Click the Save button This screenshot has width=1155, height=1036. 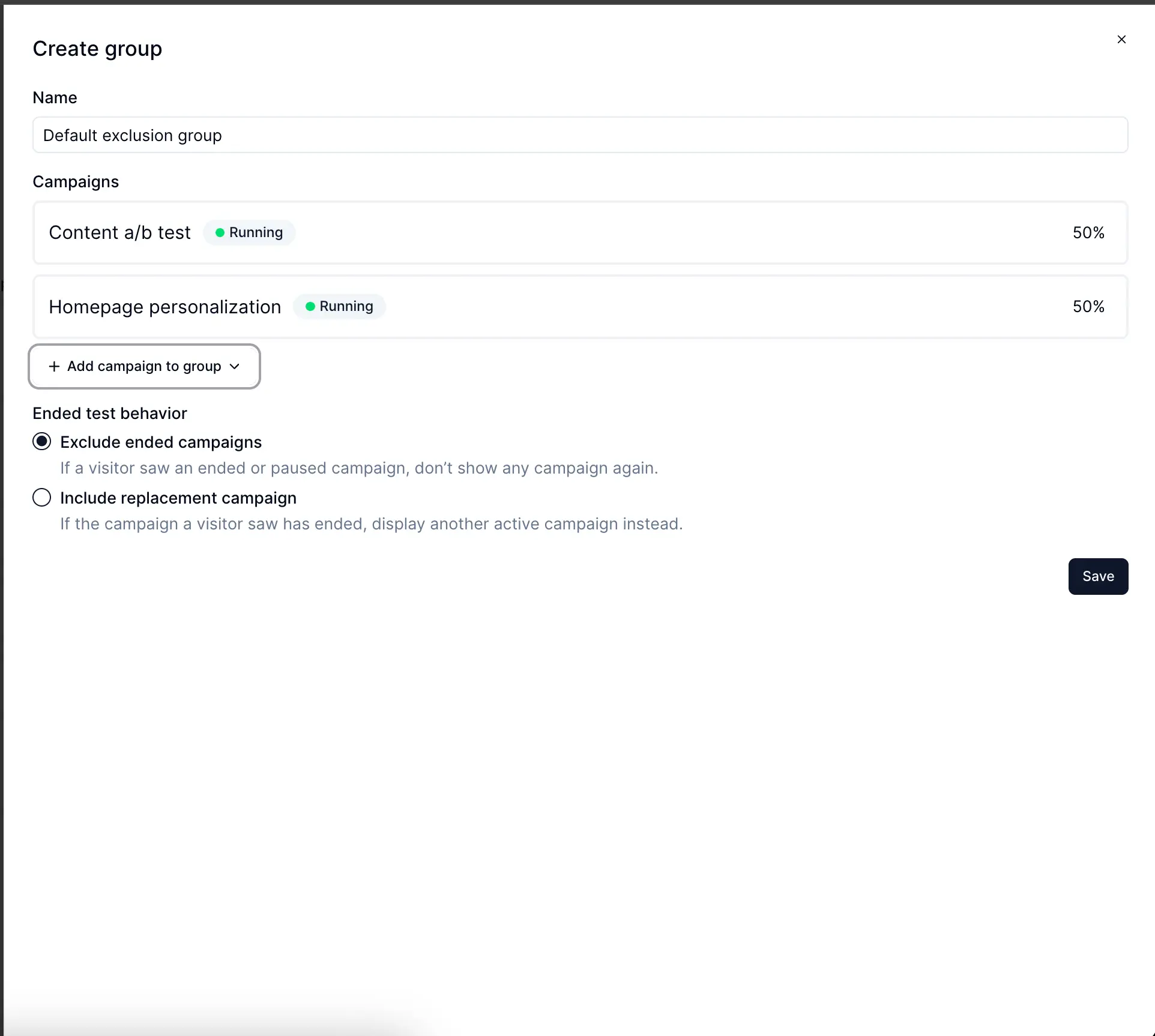[x=1097, y=576]
